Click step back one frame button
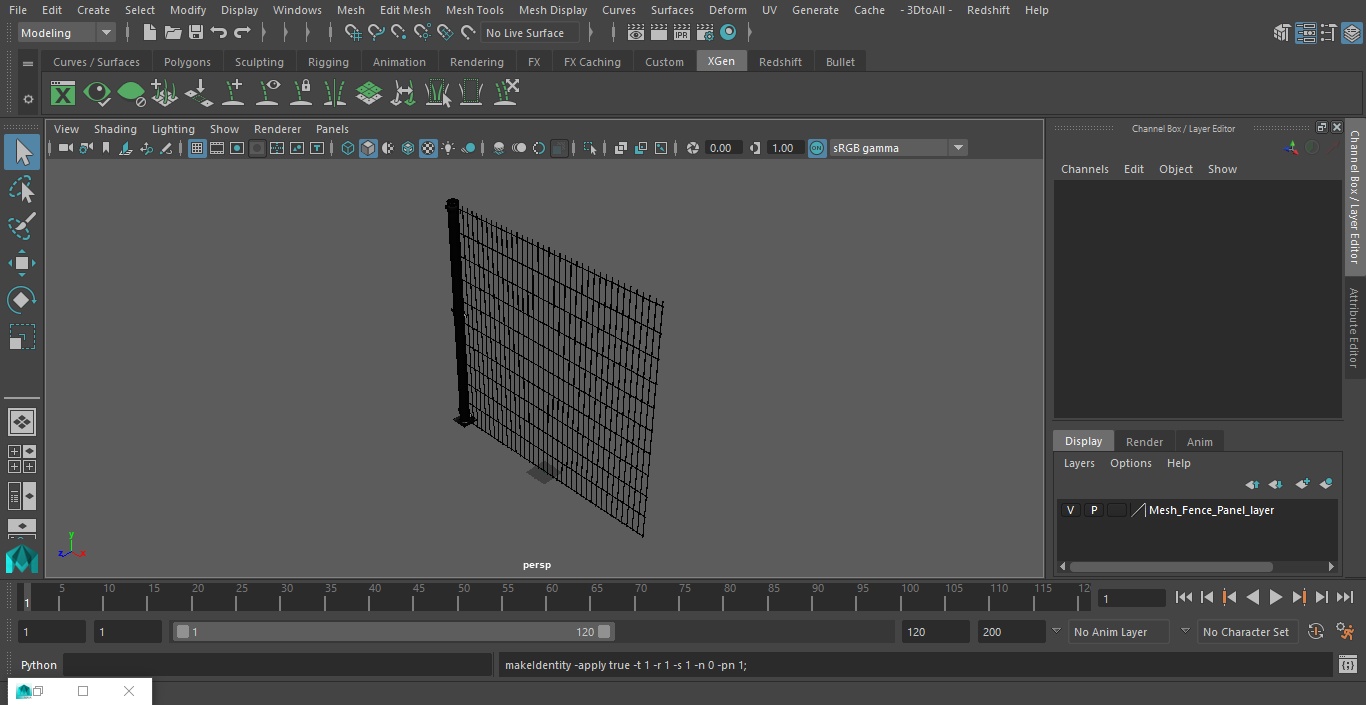The width and height of the screenshot is (1366, 705). tap(1206, 597)
